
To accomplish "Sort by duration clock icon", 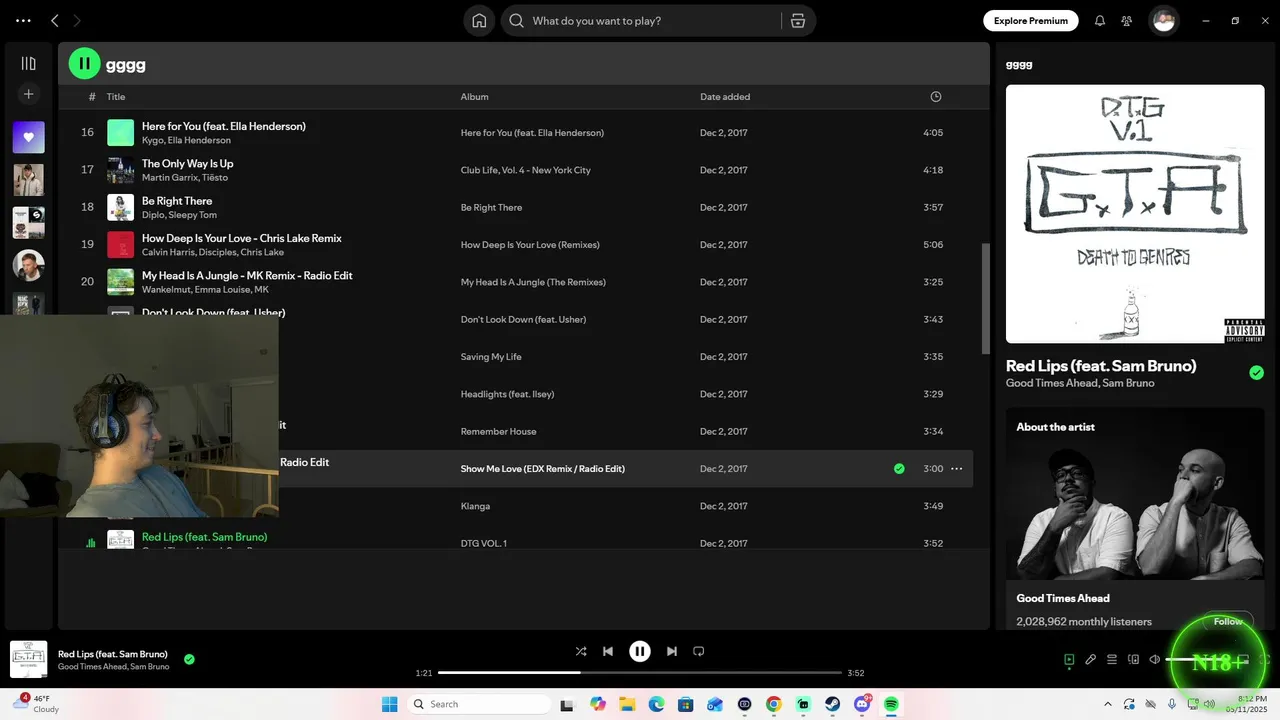I will (x=936, y=97).
